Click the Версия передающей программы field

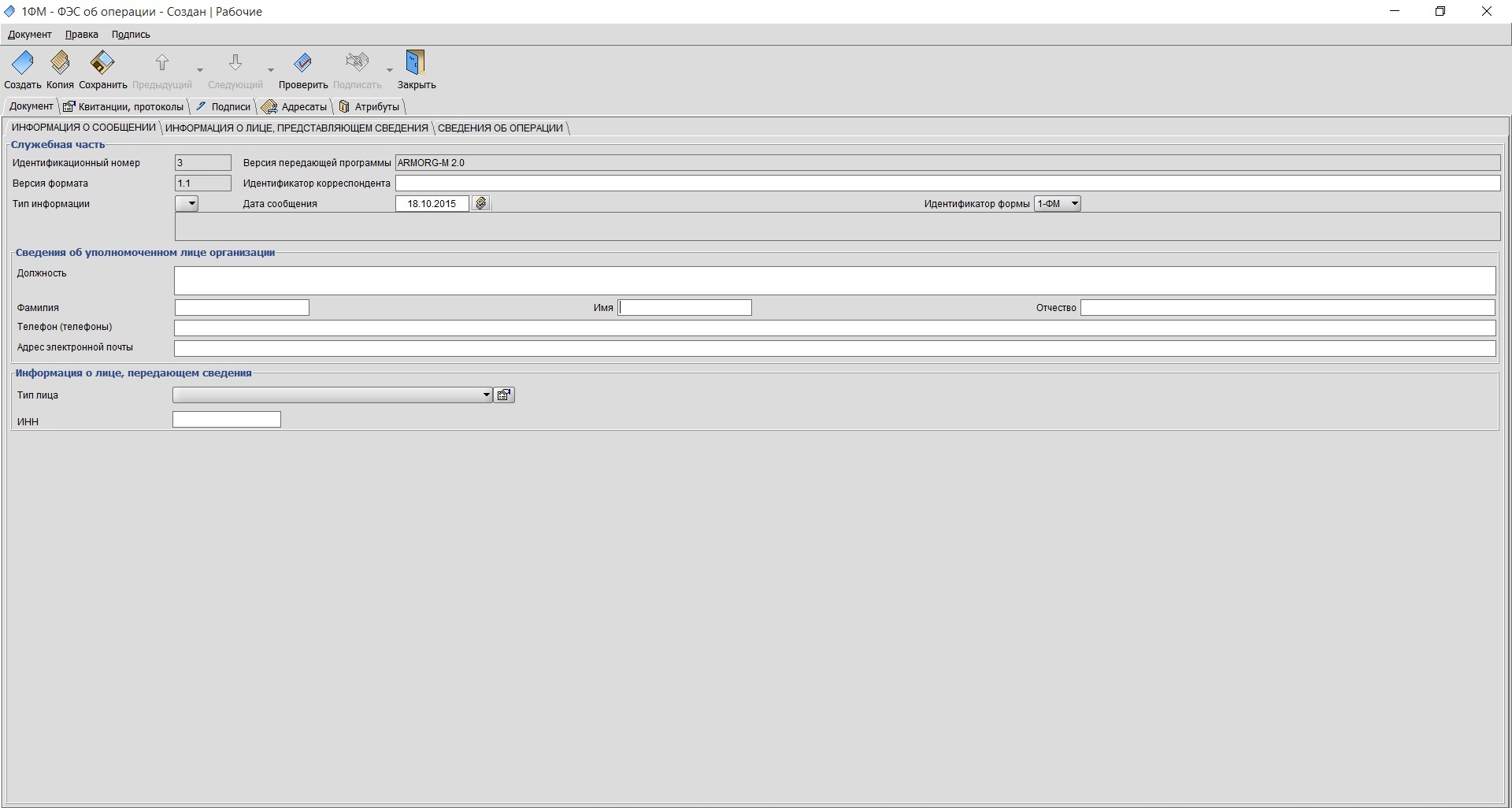[x=948, y=163]
